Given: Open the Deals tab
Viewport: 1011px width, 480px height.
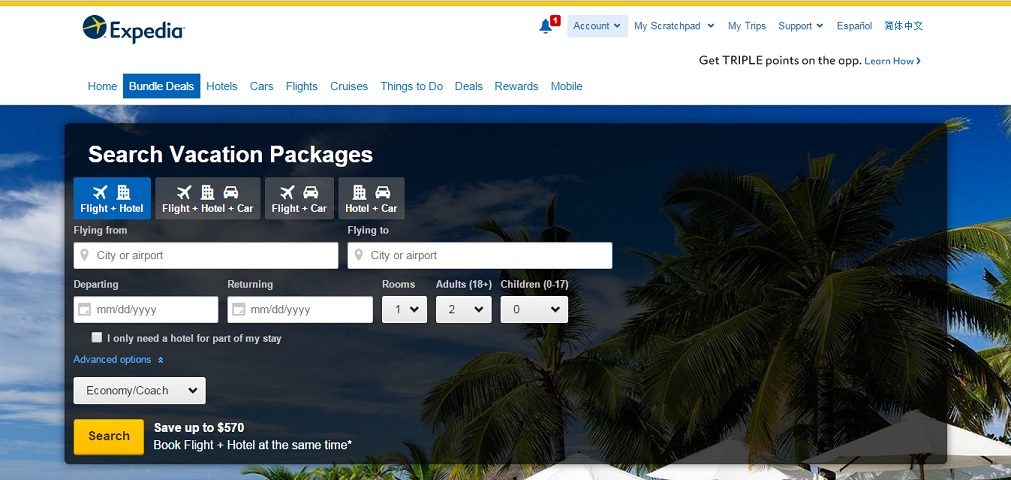Looking at the screenshot, I should coord(469,86).
